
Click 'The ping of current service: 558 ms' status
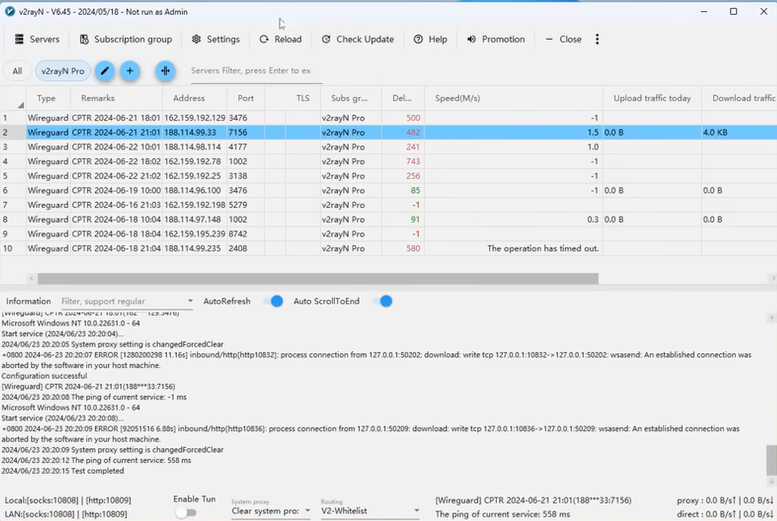coord(502,514)
